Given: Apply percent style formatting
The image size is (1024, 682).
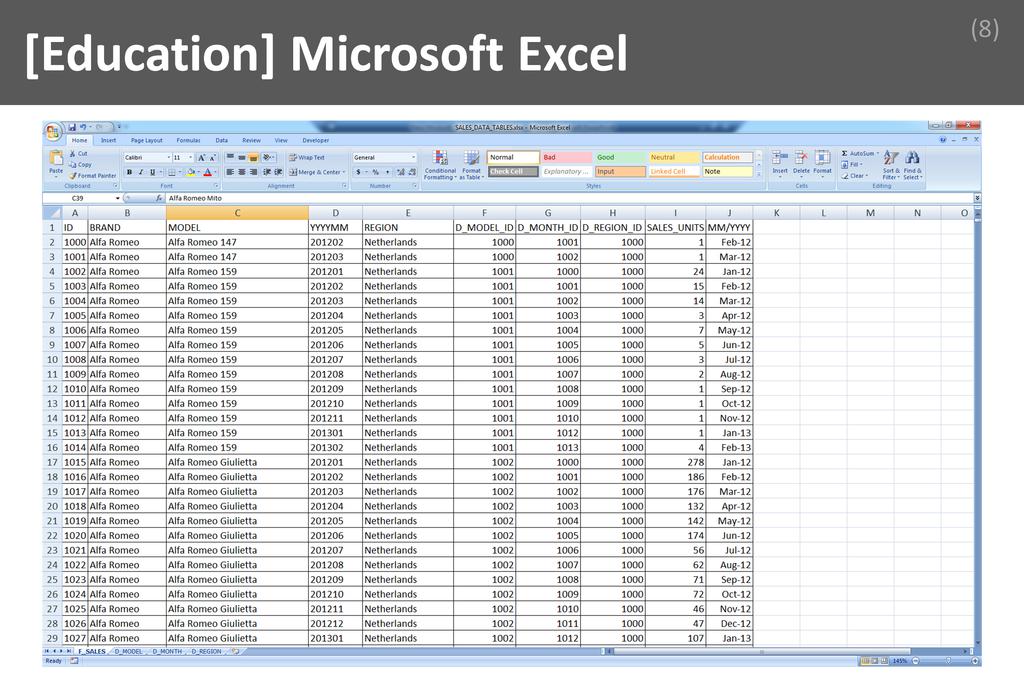Looking at the screenshot, I should (376, 172).
